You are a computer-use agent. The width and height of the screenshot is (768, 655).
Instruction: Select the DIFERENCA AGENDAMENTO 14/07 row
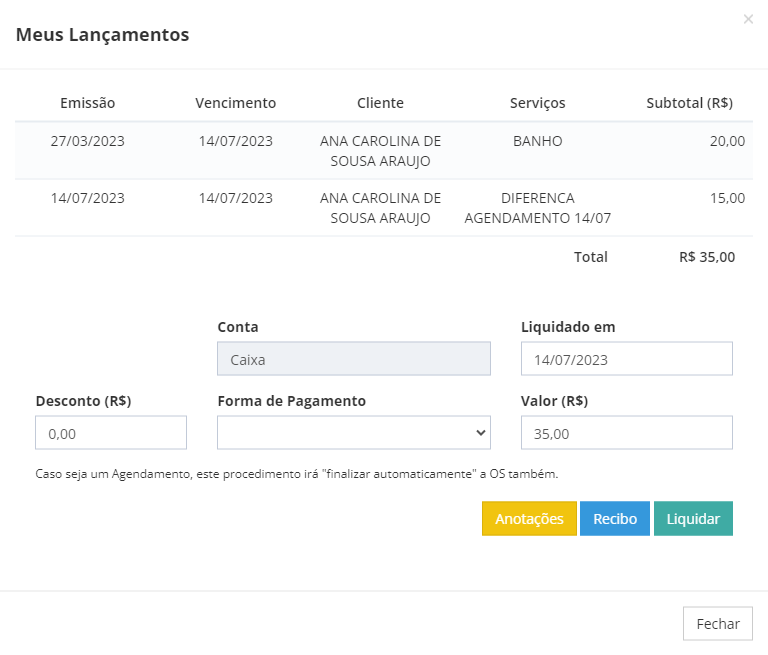384,208
